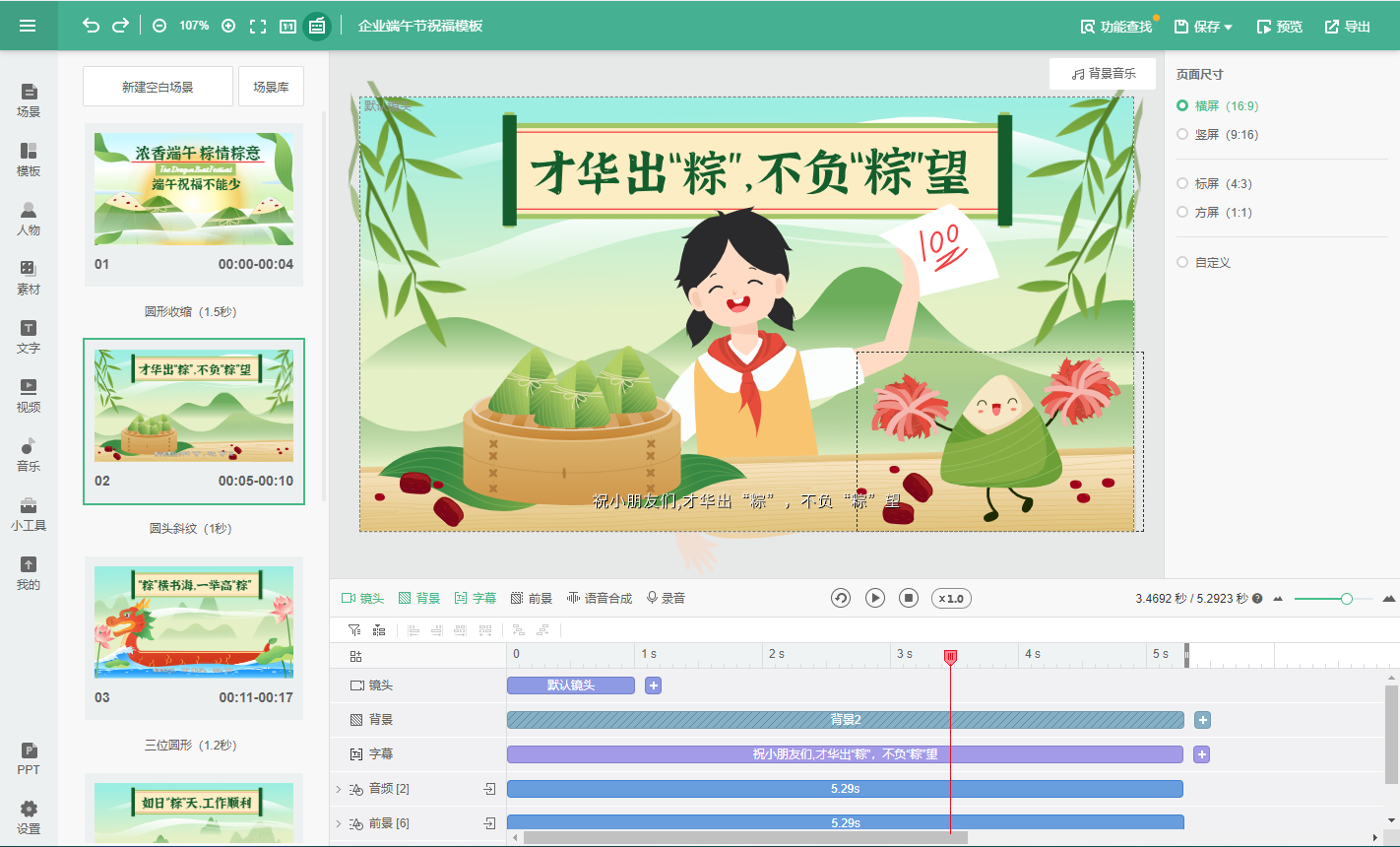Image resolution: width=1400 pixels, height=847 pixels.
Task: Zoom in the canvas with plus icon
Action: click(228, 26)
